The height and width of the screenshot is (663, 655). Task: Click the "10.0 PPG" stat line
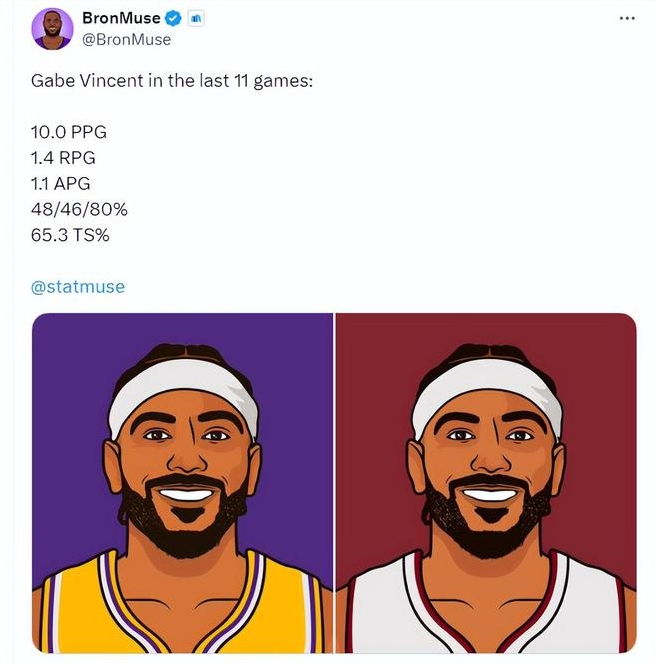[69, 132]
